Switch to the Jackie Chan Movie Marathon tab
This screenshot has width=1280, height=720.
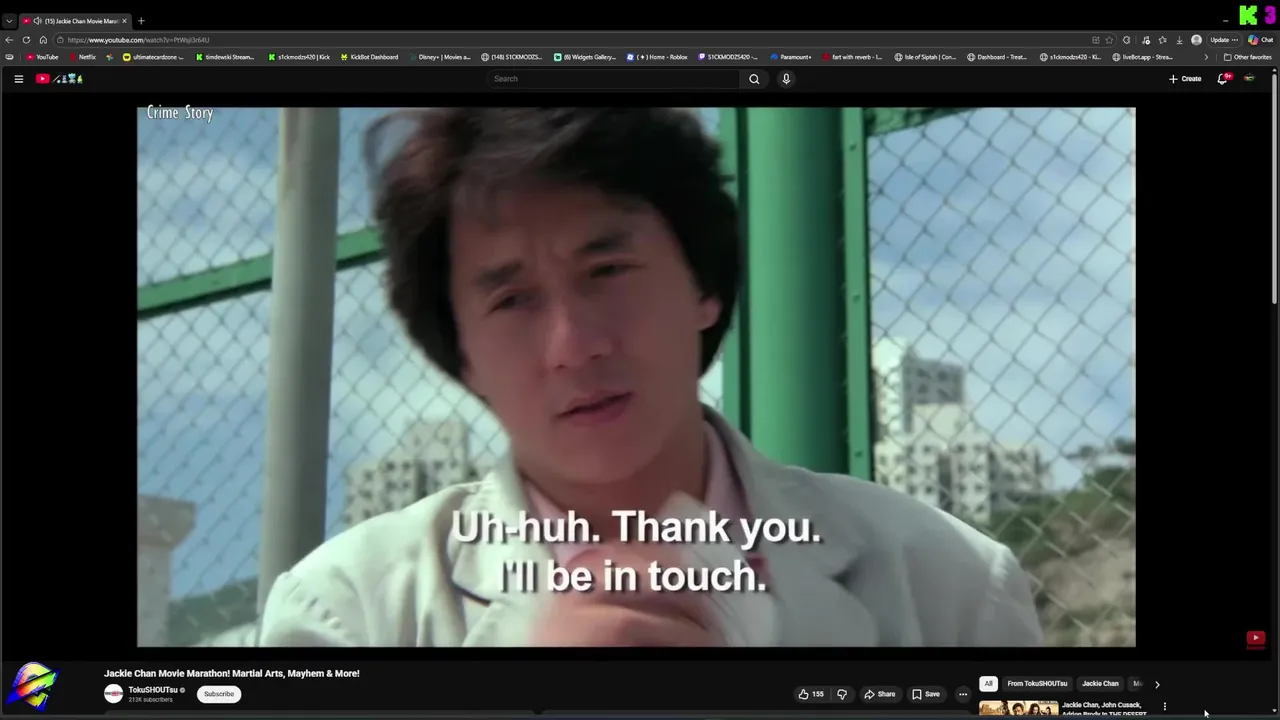click(76, 21)
